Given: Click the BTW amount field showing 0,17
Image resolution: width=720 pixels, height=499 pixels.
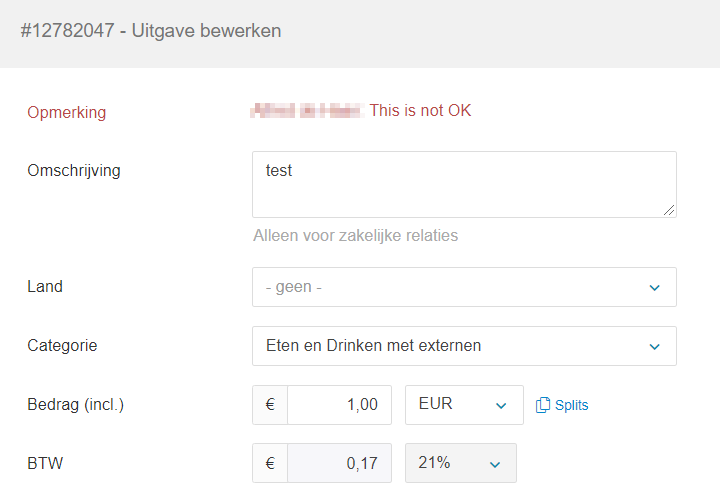Looking at the screenshot, I should [339, 464].
